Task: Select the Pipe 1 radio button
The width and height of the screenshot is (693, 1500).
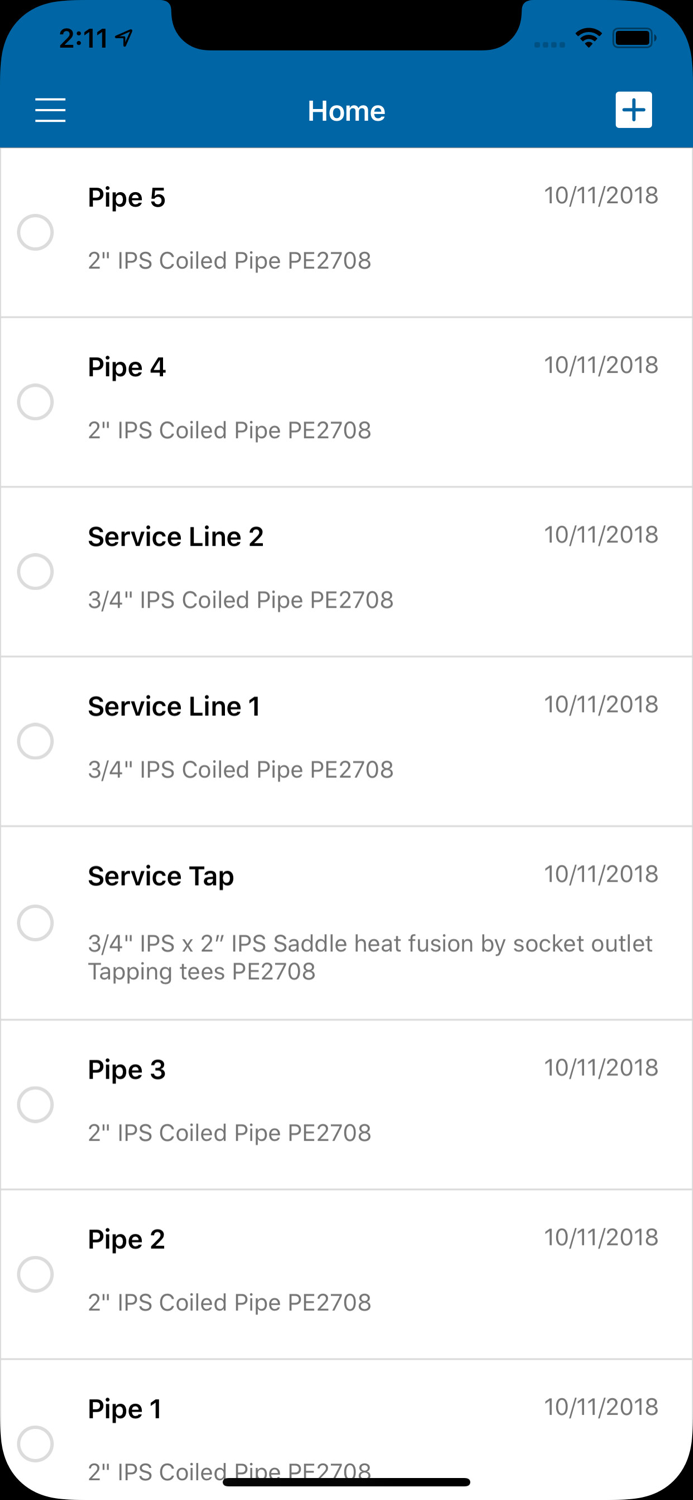Action: pos(36,1444)
